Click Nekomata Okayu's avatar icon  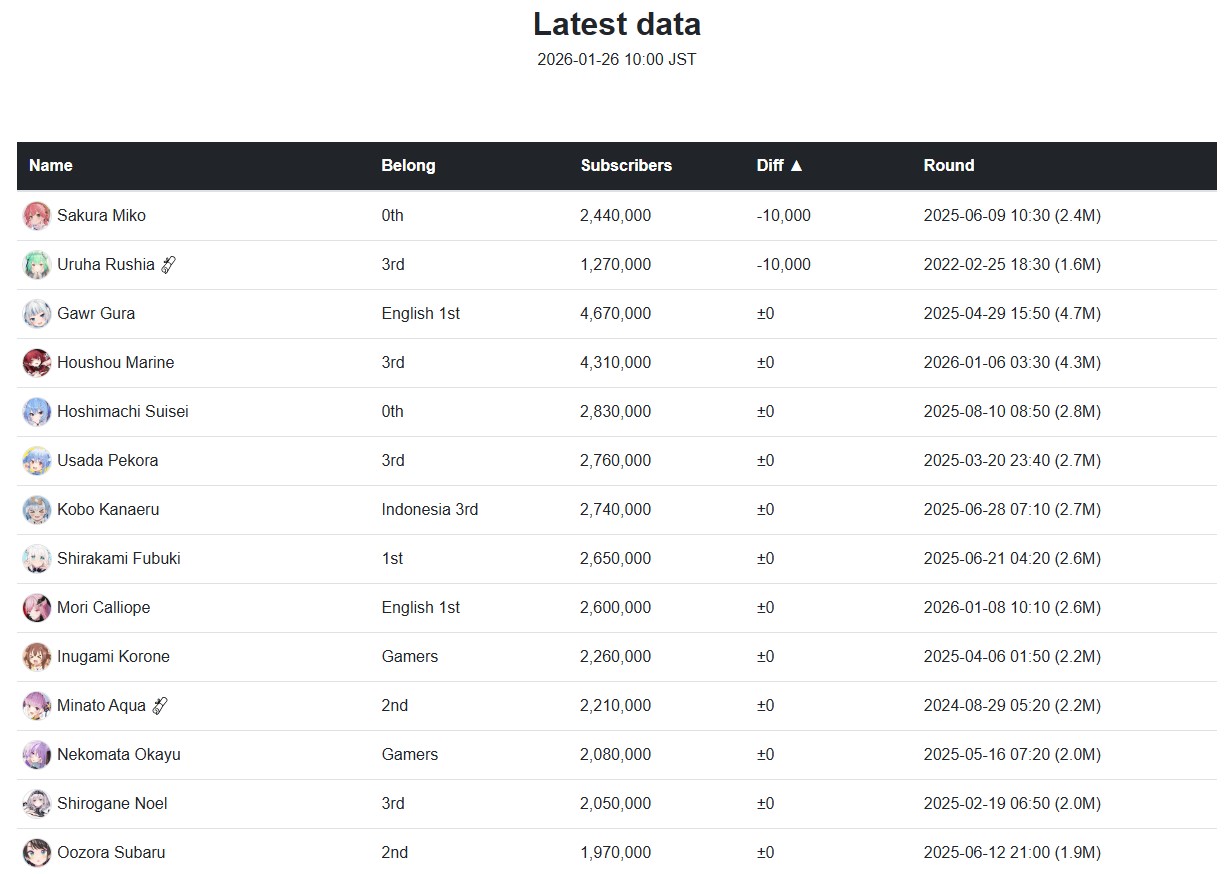click(37, 755)
